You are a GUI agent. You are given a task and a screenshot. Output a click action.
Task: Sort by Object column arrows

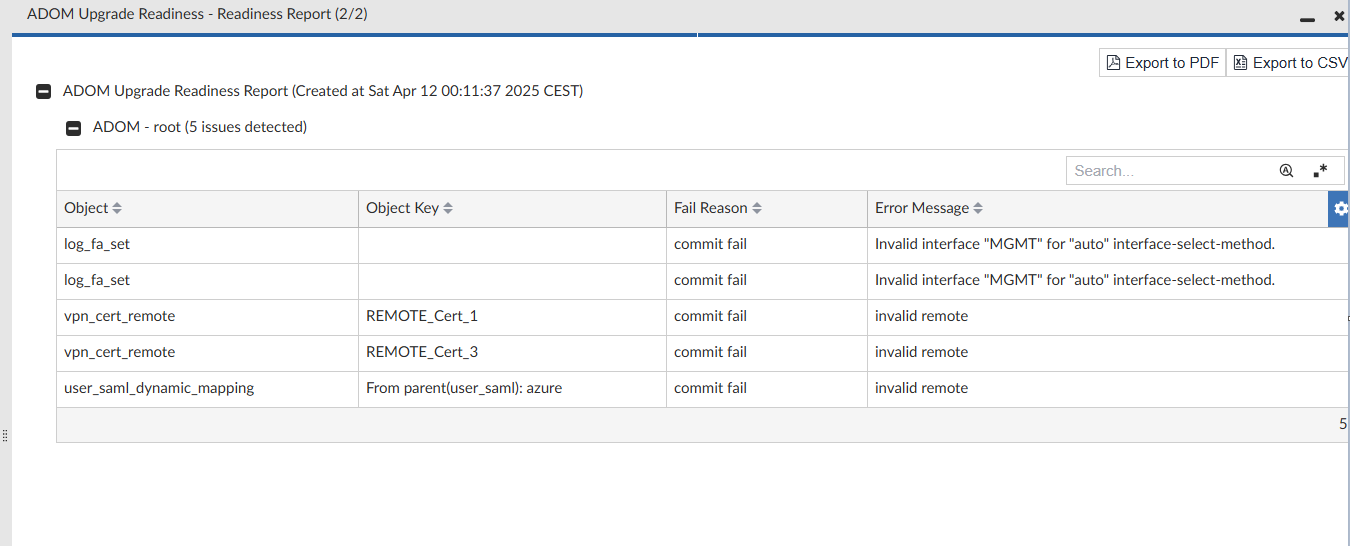[x=117, y=209]
